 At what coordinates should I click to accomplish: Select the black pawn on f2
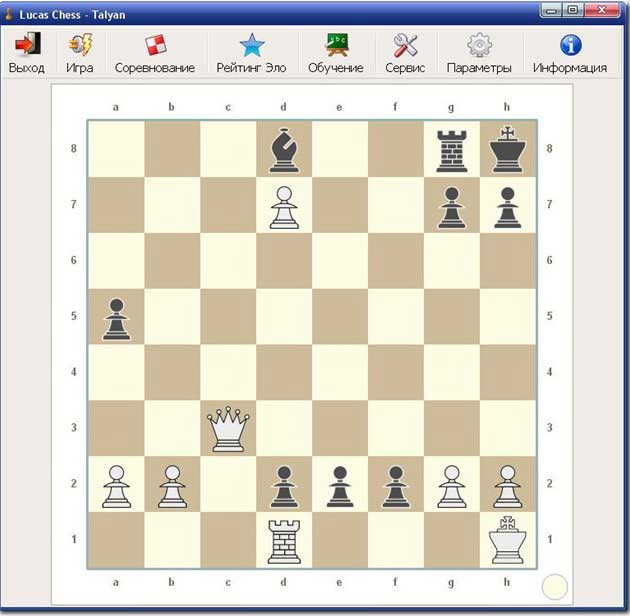pos(396,486)
